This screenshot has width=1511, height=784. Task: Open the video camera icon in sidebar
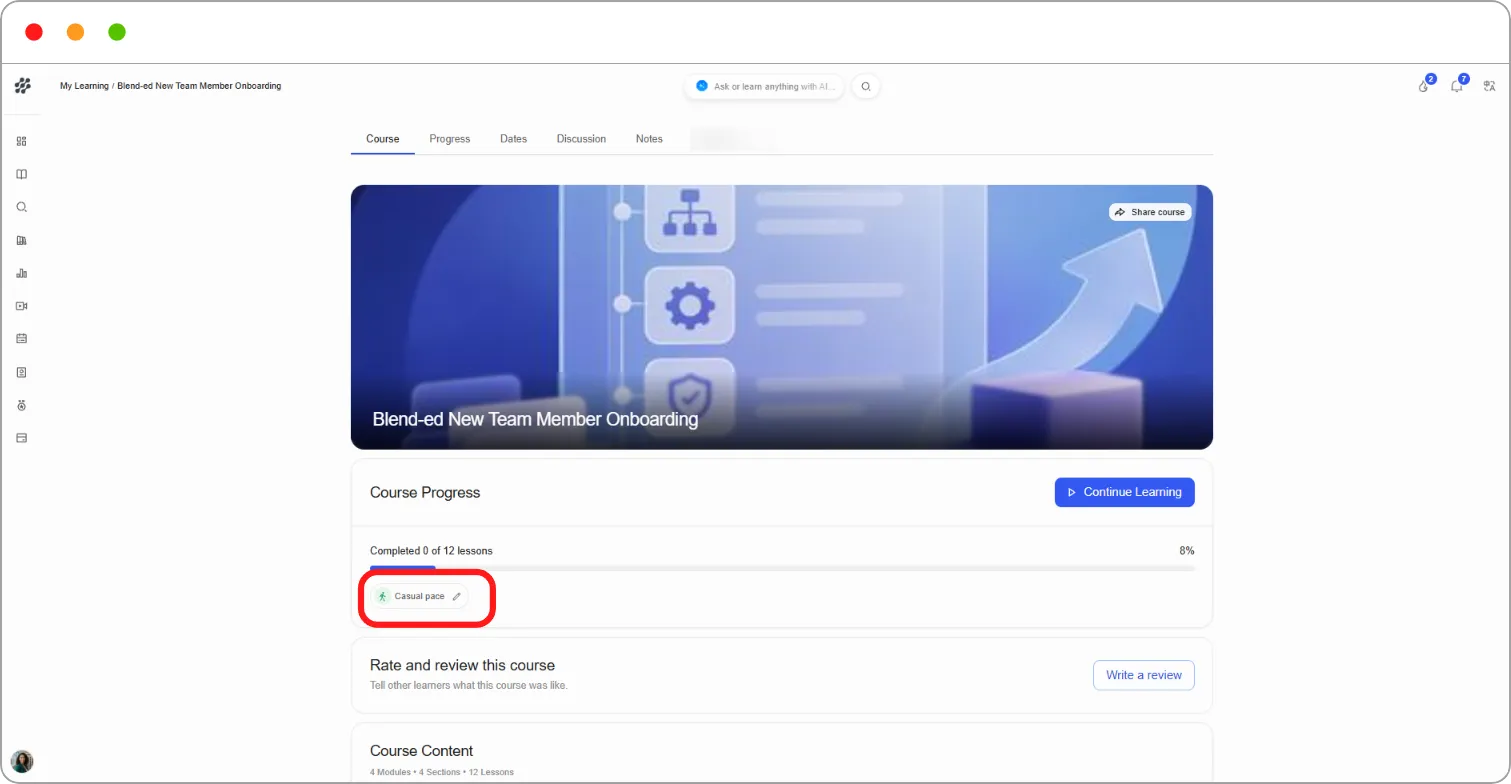point(22,306)
